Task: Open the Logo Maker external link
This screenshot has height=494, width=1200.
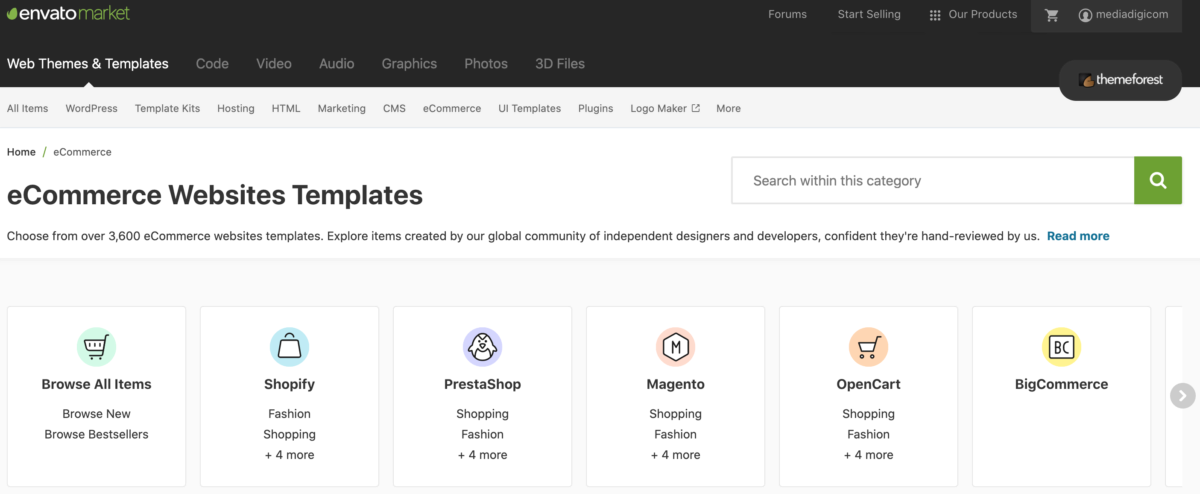Action: click(665, 108)
